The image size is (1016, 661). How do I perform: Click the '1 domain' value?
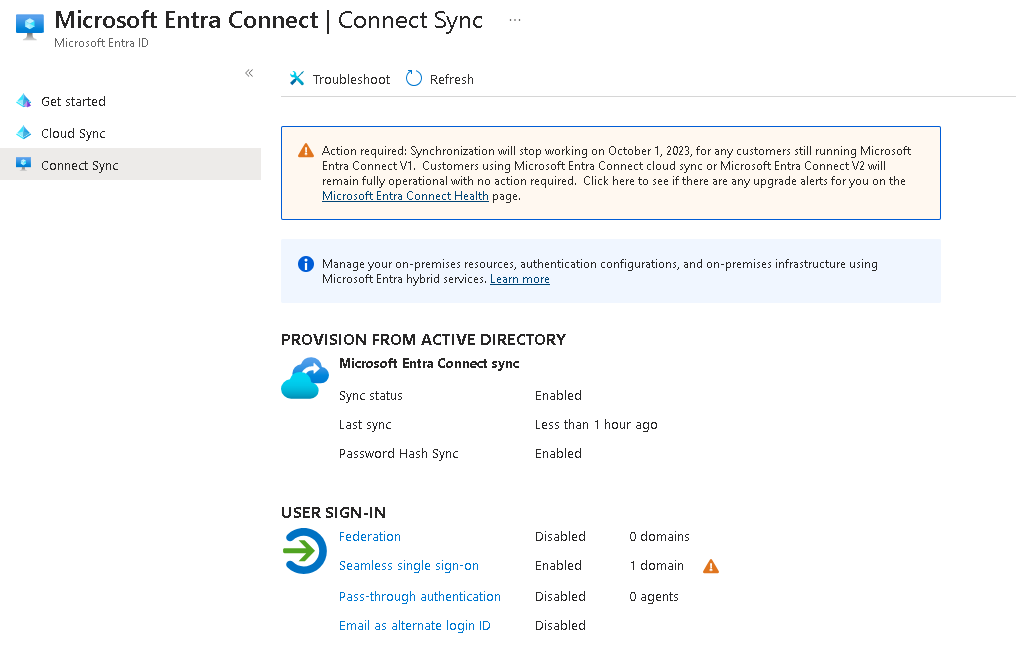click(x=656, y=566)
